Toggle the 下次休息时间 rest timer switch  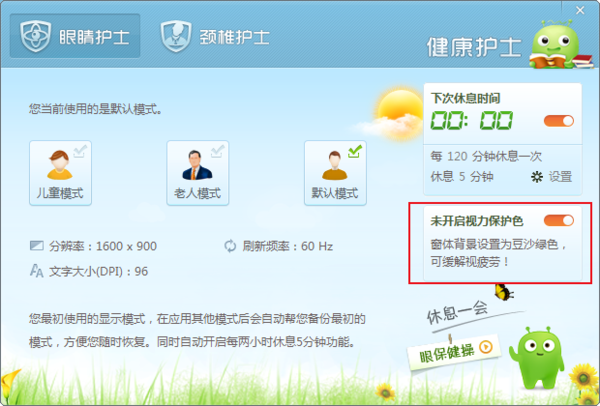559,121
